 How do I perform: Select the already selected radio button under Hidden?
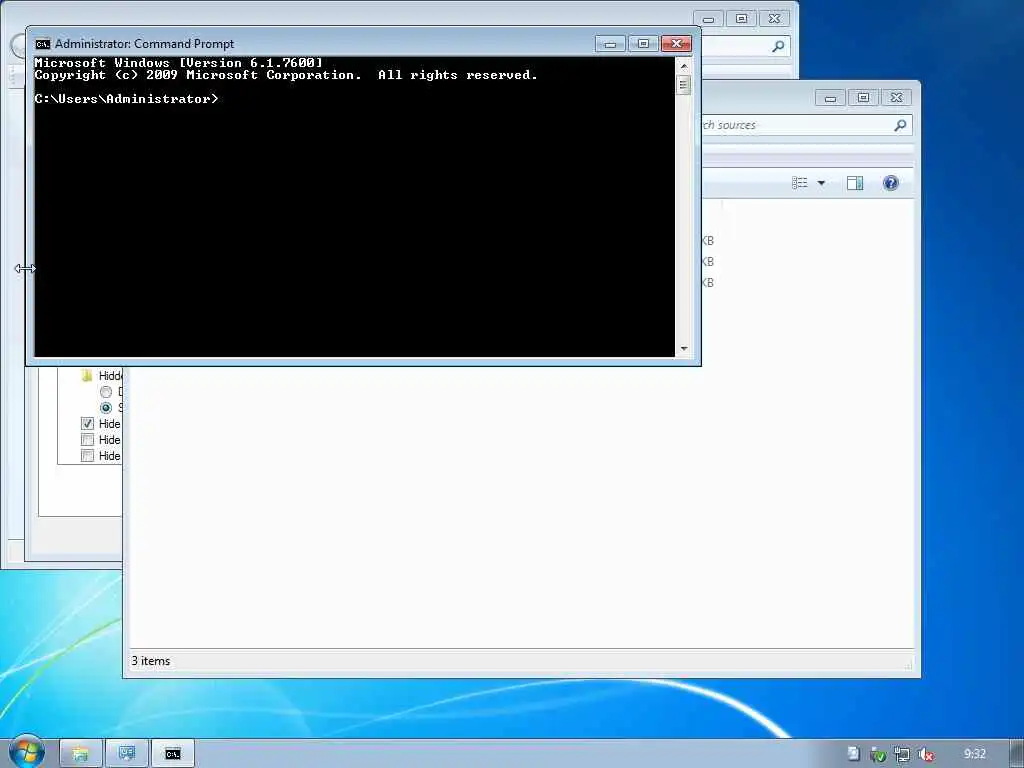(106, 408)
